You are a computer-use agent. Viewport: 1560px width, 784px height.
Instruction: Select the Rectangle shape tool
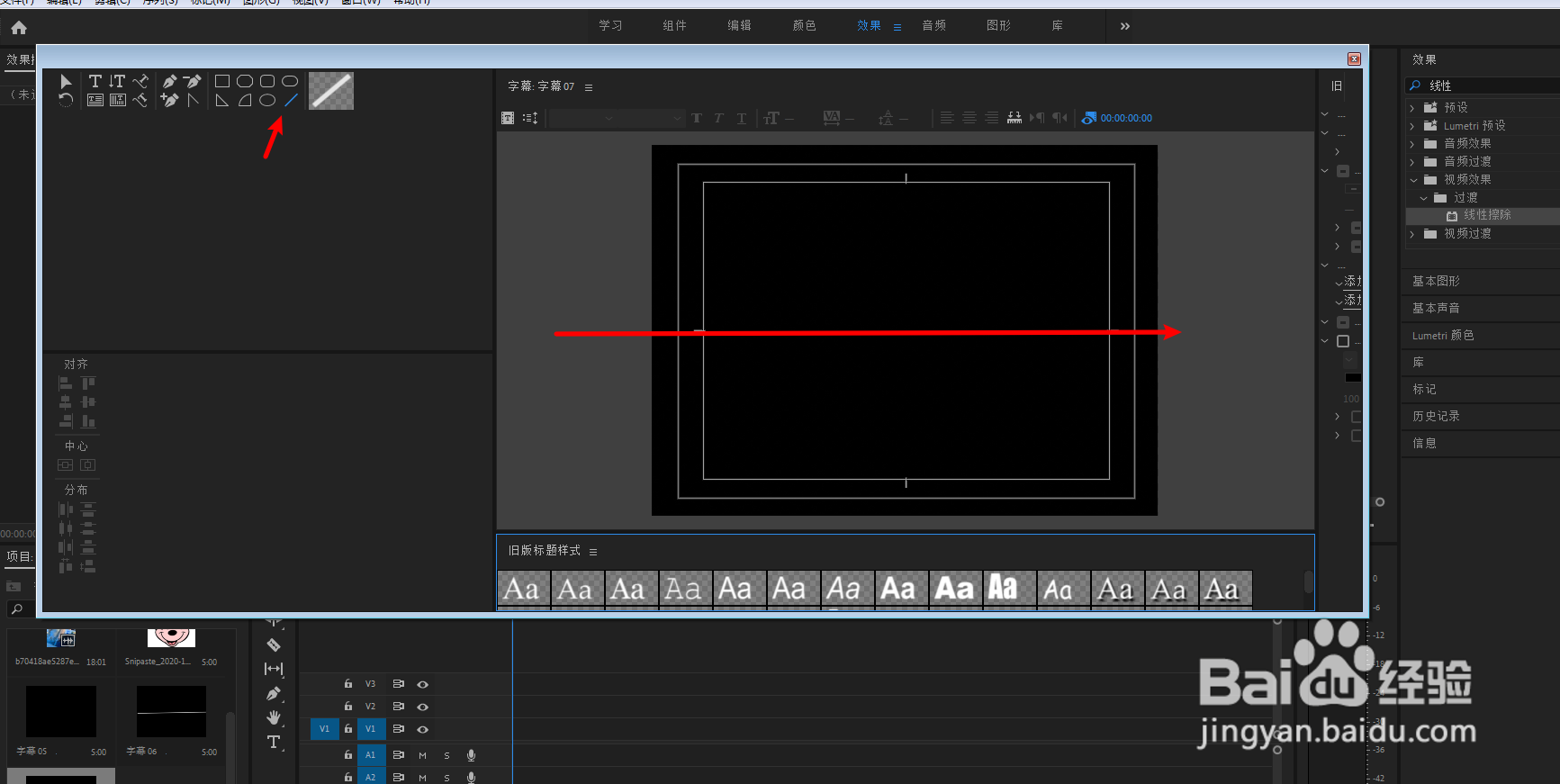222,81
